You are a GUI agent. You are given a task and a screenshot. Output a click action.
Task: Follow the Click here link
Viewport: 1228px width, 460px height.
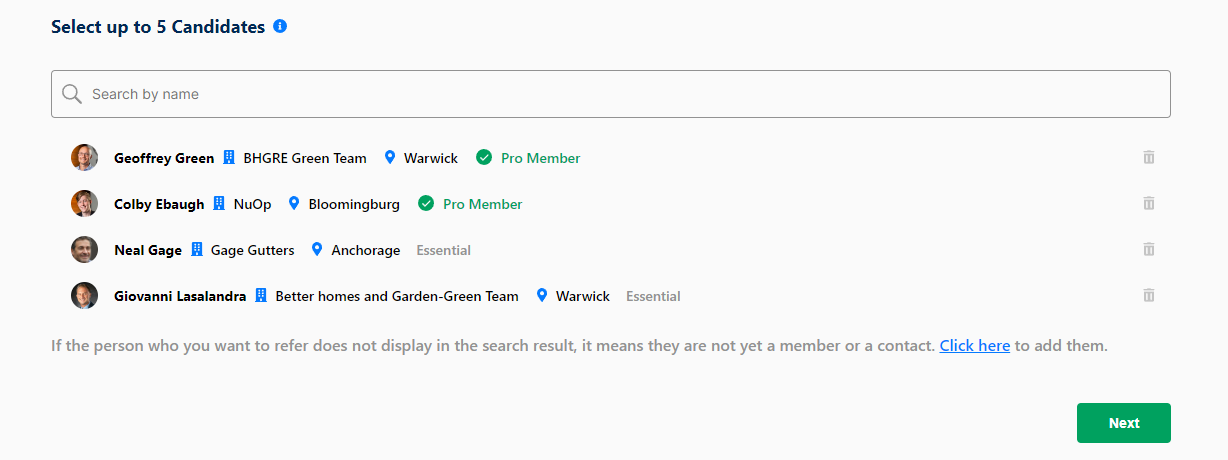974,346
